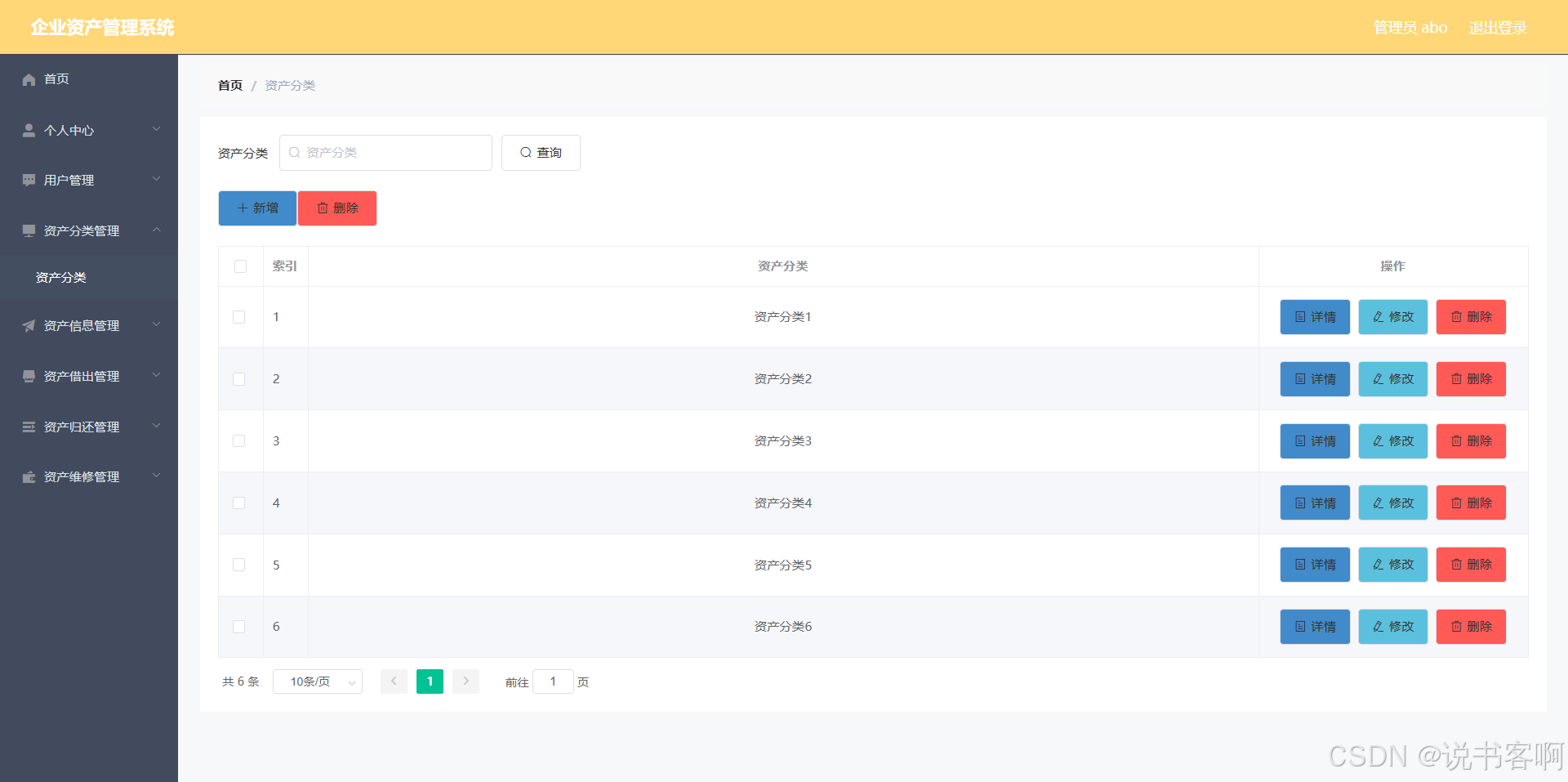Open the 10条/页 page size dropdown
This screenshot has height=782, width=1568.
(317, 681)
